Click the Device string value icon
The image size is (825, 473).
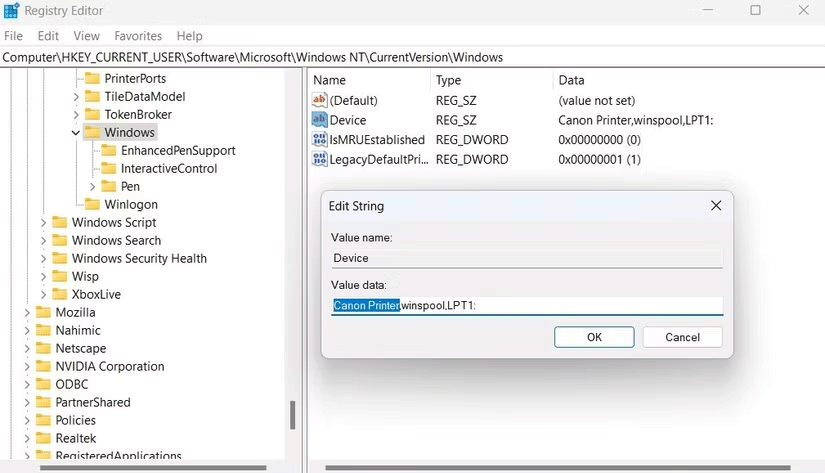[x=320, y=120]
